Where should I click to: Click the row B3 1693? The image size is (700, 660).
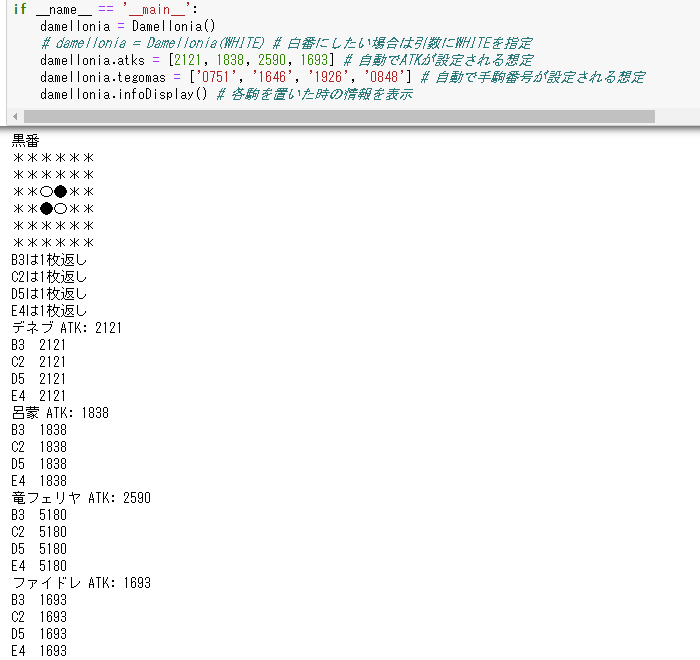[39, 599]
